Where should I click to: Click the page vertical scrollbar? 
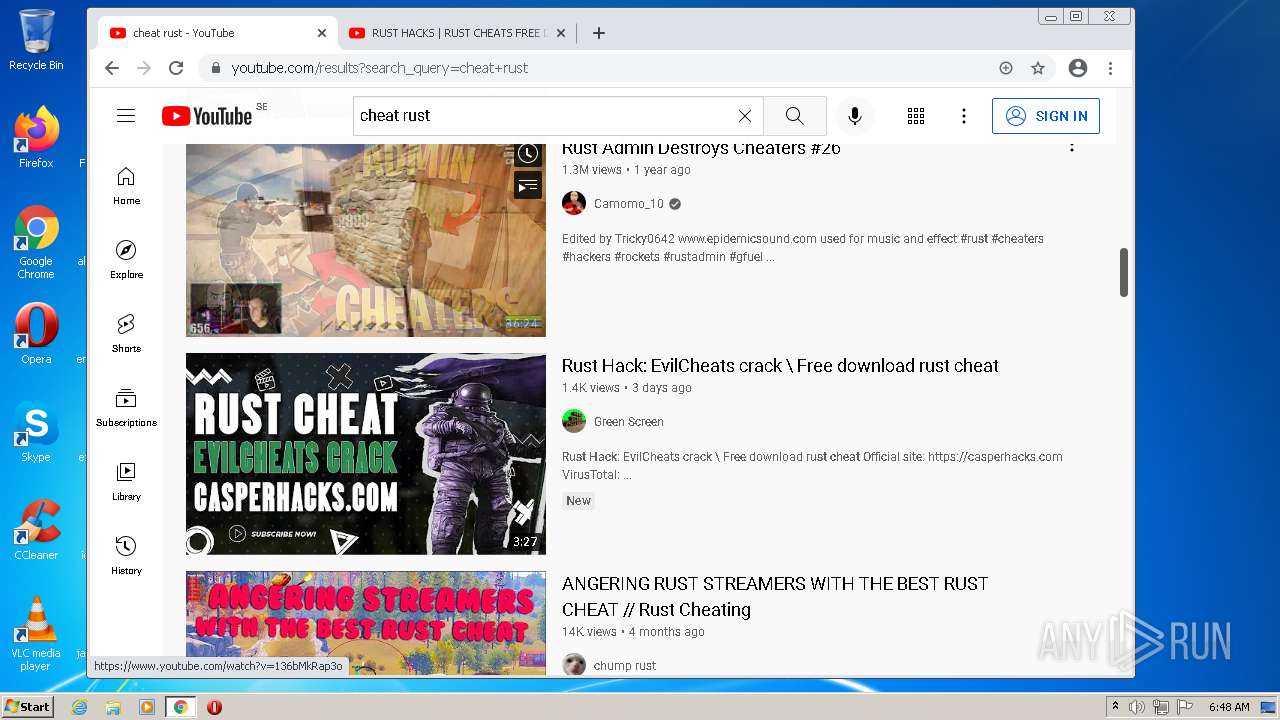1124,272
